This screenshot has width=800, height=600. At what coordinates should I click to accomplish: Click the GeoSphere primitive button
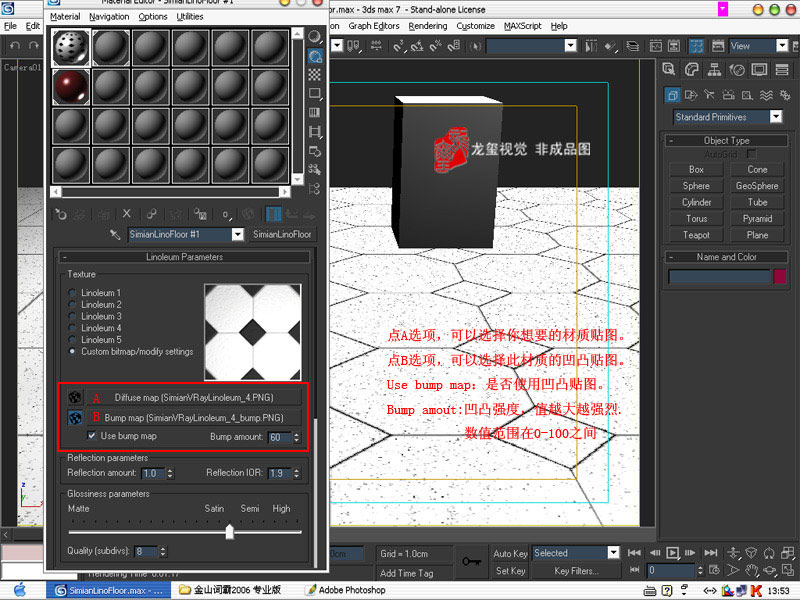coord(757,186)
